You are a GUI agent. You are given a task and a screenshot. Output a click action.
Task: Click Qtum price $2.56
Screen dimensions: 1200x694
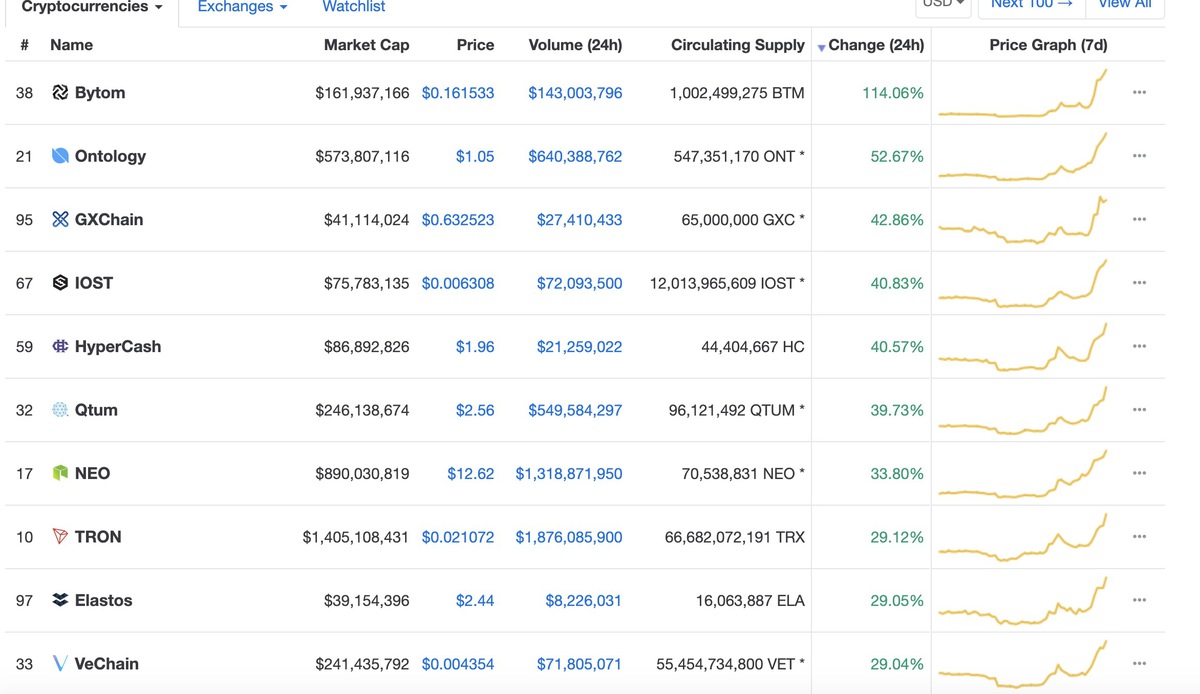[475, 410]
